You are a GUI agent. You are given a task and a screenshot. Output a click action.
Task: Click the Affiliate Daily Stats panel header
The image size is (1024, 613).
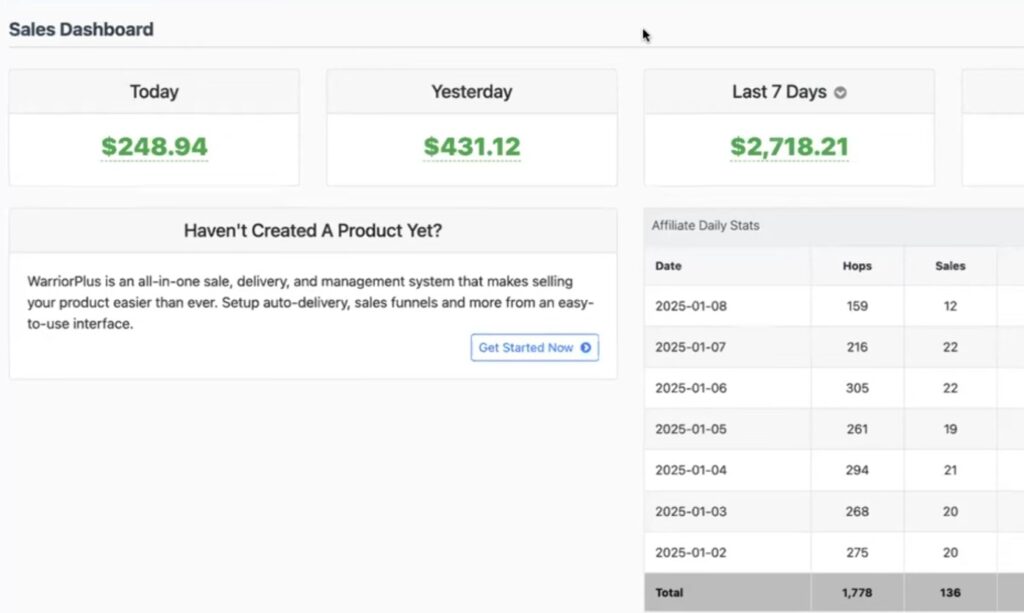point(706,226)
